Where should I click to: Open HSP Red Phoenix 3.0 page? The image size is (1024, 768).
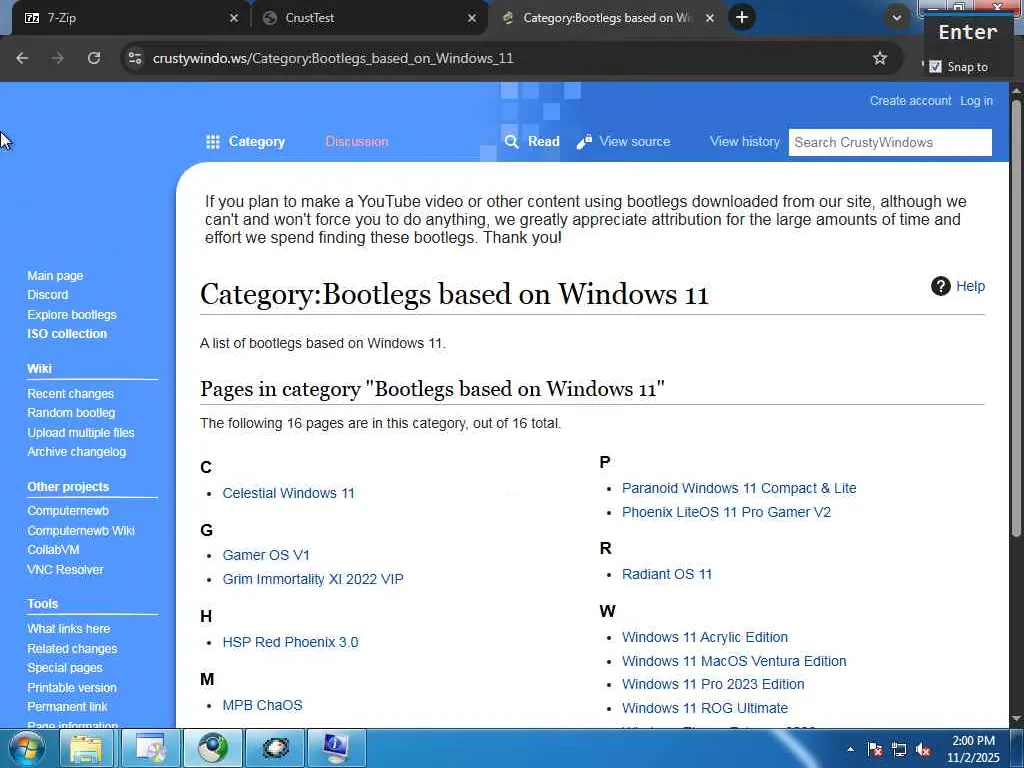pyautogui.click(x=290, y=642)
